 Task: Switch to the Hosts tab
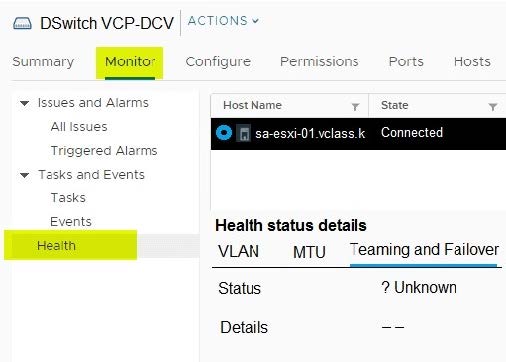(472, 62)
